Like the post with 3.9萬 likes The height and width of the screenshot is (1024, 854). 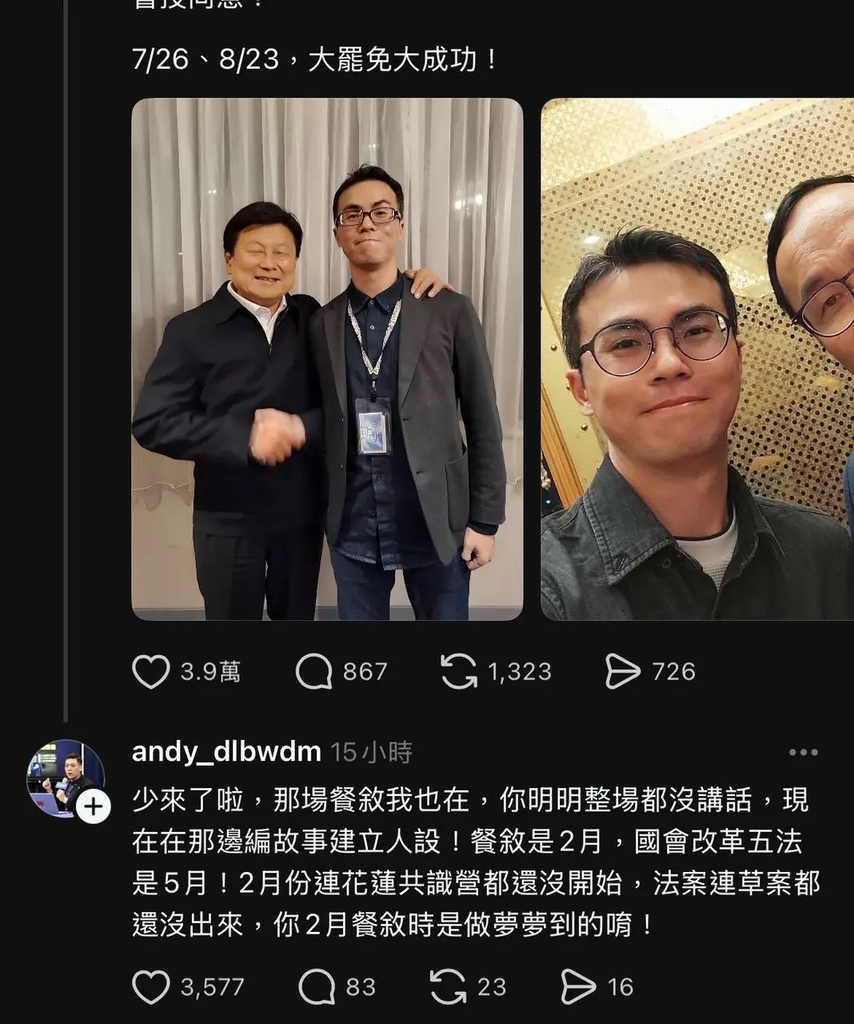[x=151, y=671]
